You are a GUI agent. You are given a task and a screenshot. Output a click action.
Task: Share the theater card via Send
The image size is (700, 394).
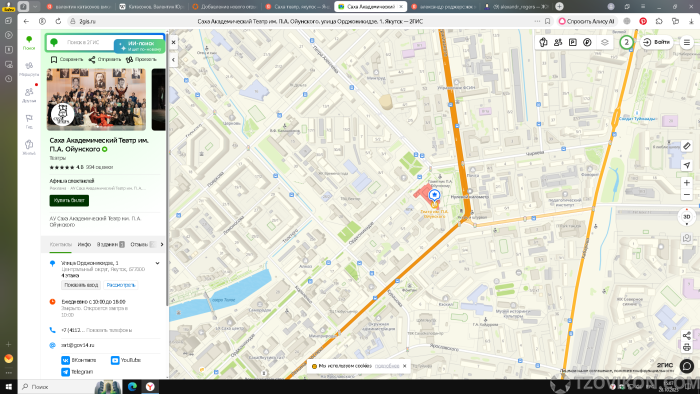click(x=105, y=59)
